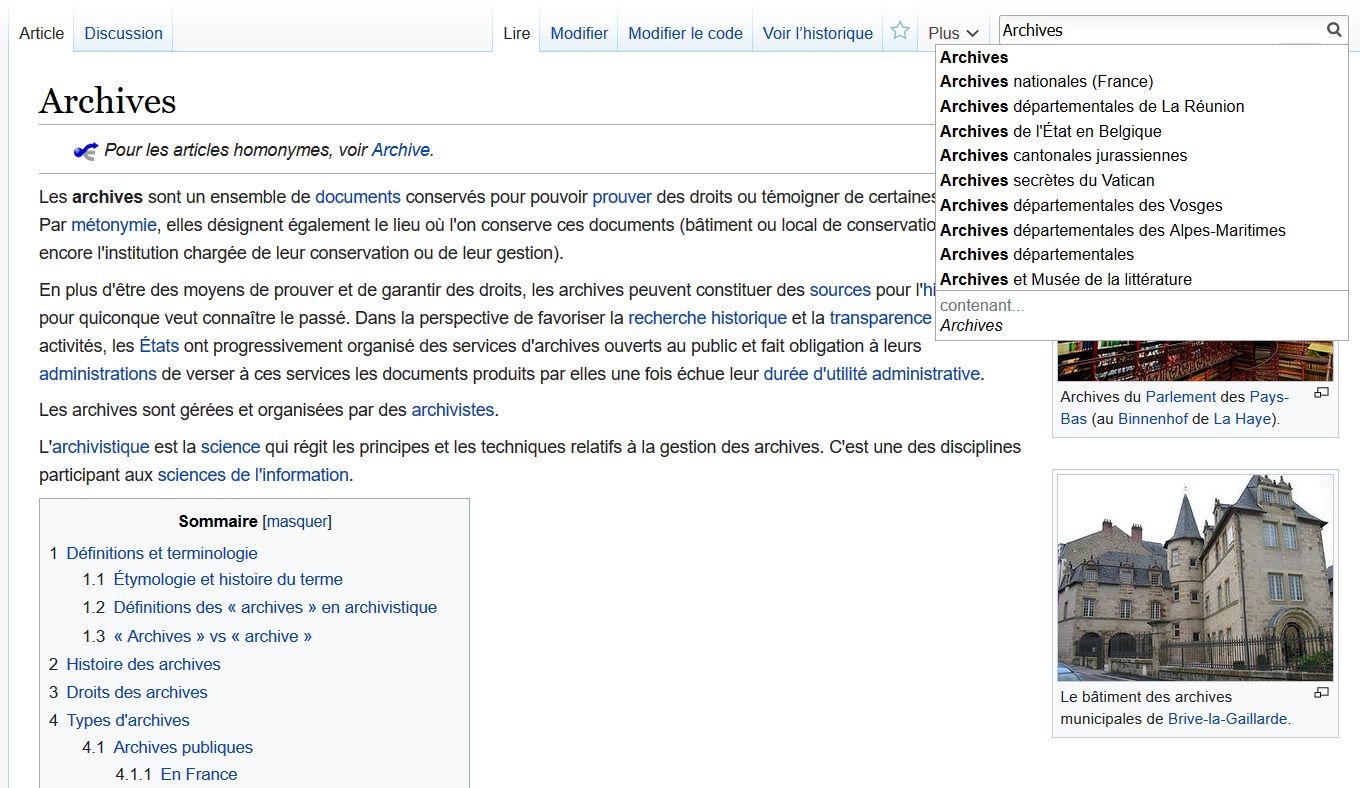Search pages containing Archives

(x=1142, y=315)
